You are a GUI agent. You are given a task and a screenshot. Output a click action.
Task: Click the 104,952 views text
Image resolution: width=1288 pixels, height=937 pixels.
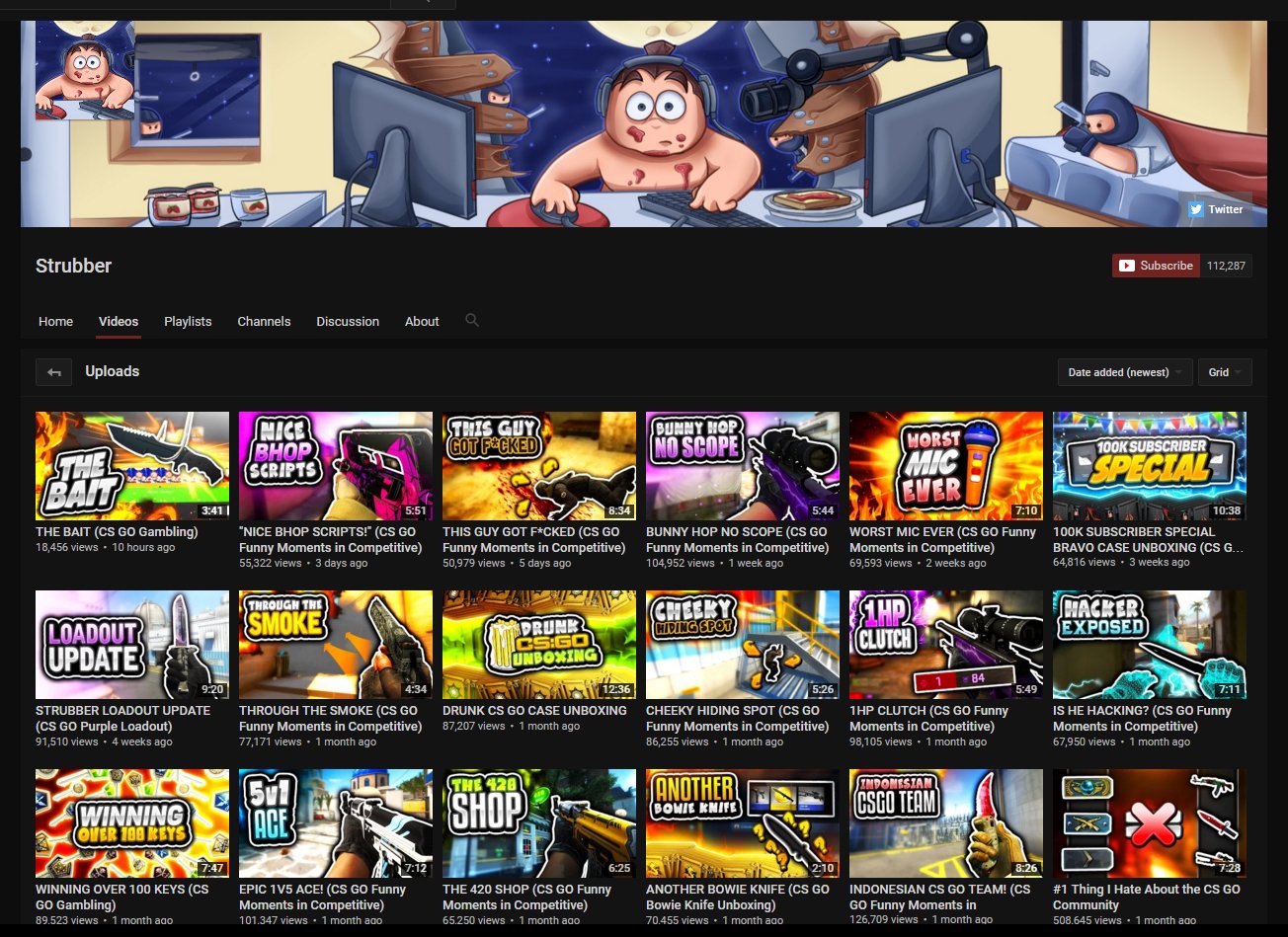point(681,563)
